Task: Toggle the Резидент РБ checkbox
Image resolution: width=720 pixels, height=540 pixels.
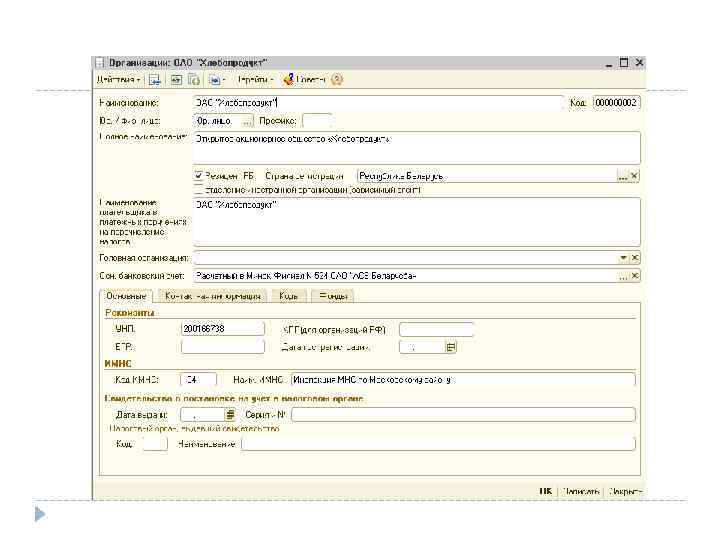Action: coord(199,175)
